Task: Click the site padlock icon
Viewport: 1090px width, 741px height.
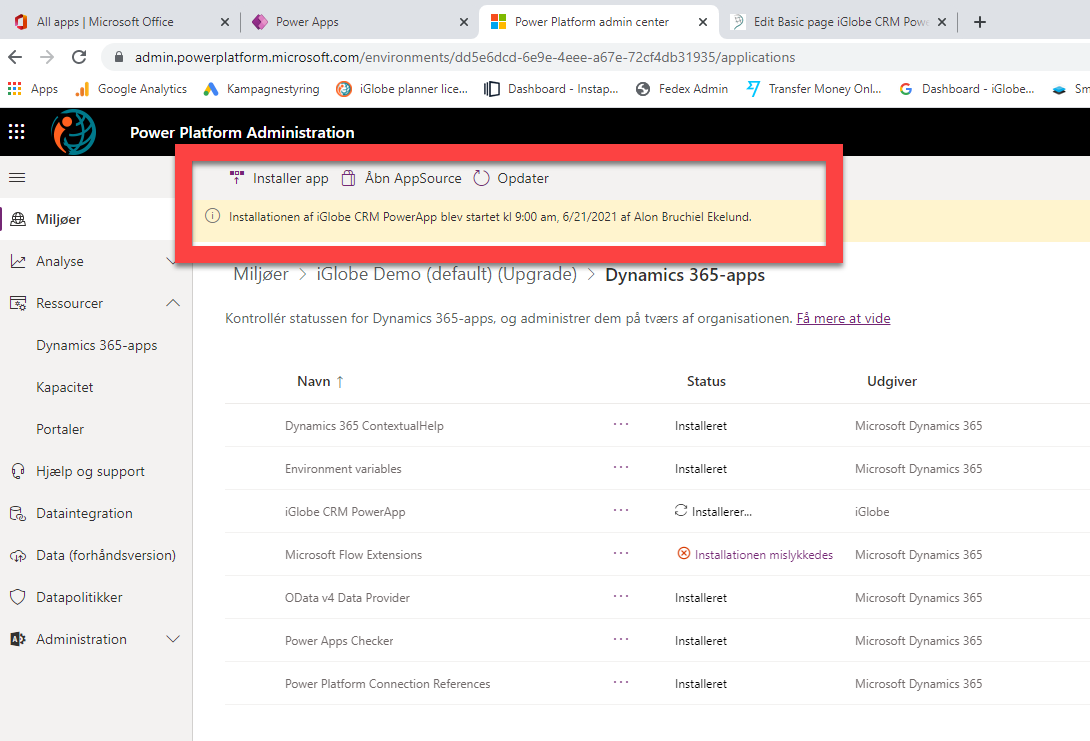Action: point(119,57)
